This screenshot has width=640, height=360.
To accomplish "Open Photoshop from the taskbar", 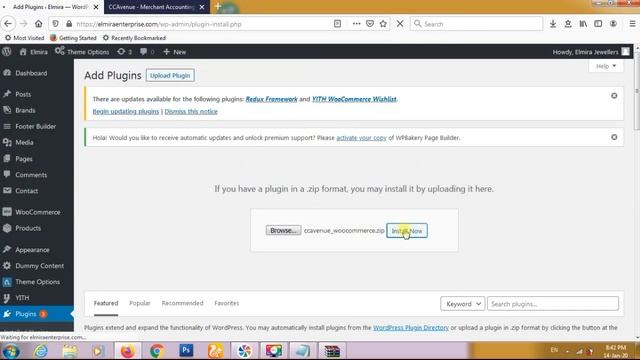I will [186, 351].
